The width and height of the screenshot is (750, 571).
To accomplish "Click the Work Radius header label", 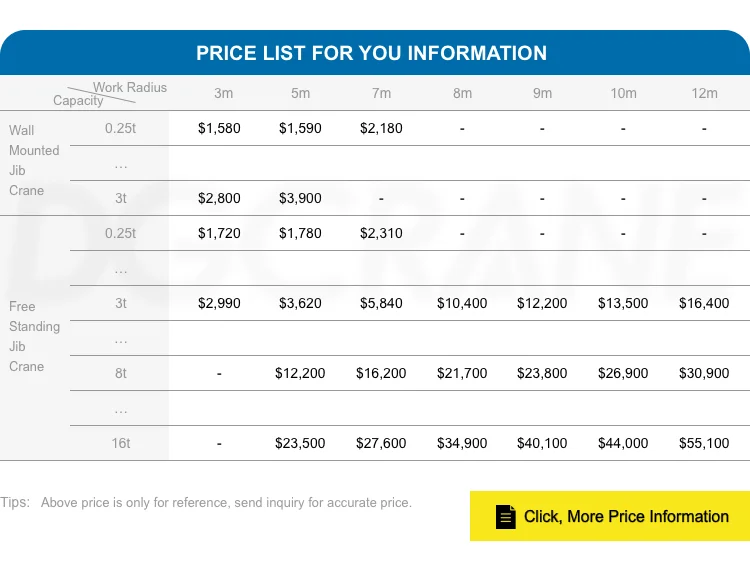I will coord(130,88).
